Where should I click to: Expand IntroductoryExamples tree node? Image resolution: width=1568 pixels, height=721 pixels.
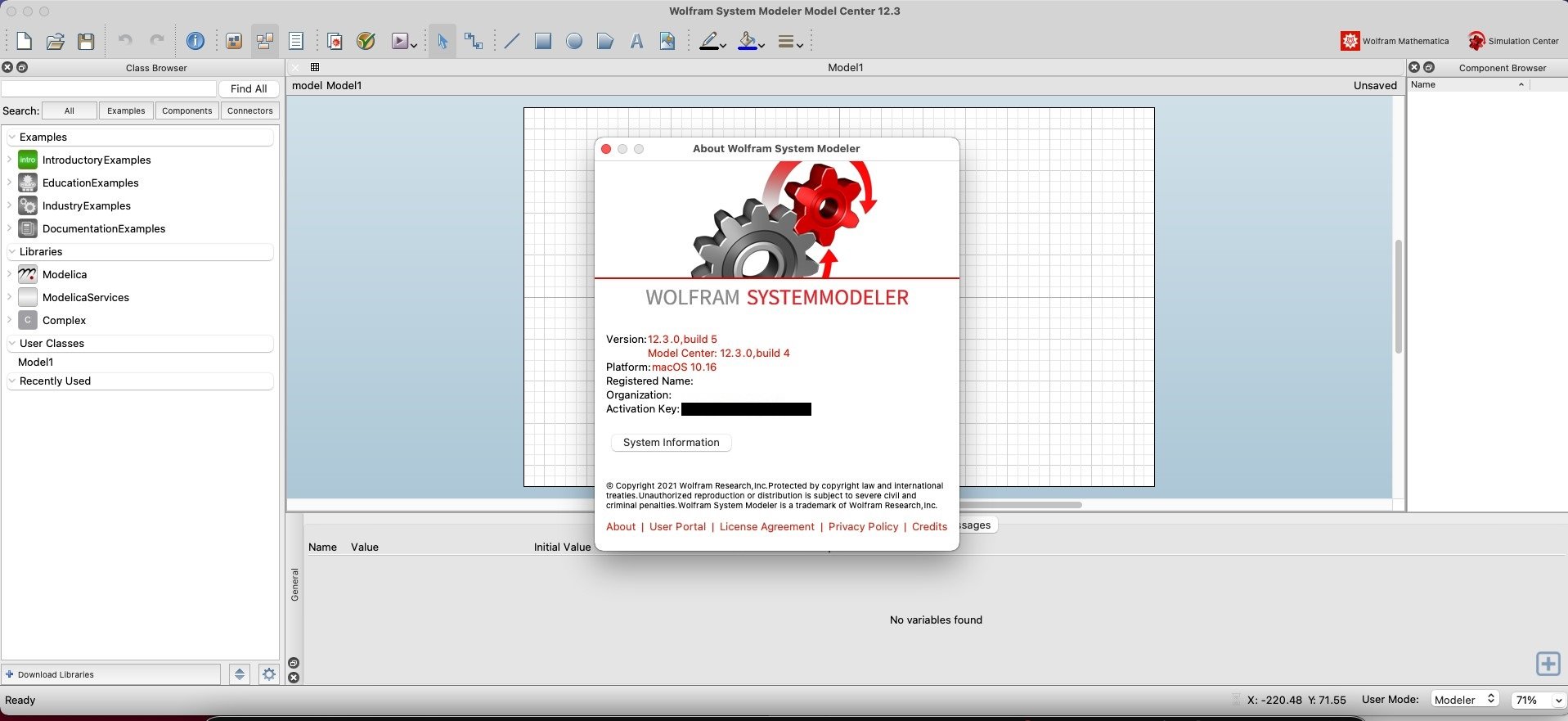[x=10, y=160]
